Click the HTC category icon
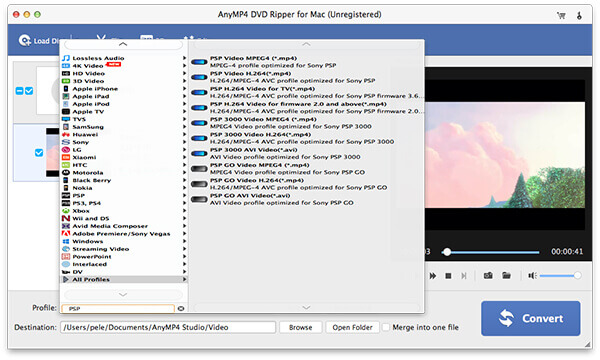This screenshot has width=600, height=360. click(66, 165)
